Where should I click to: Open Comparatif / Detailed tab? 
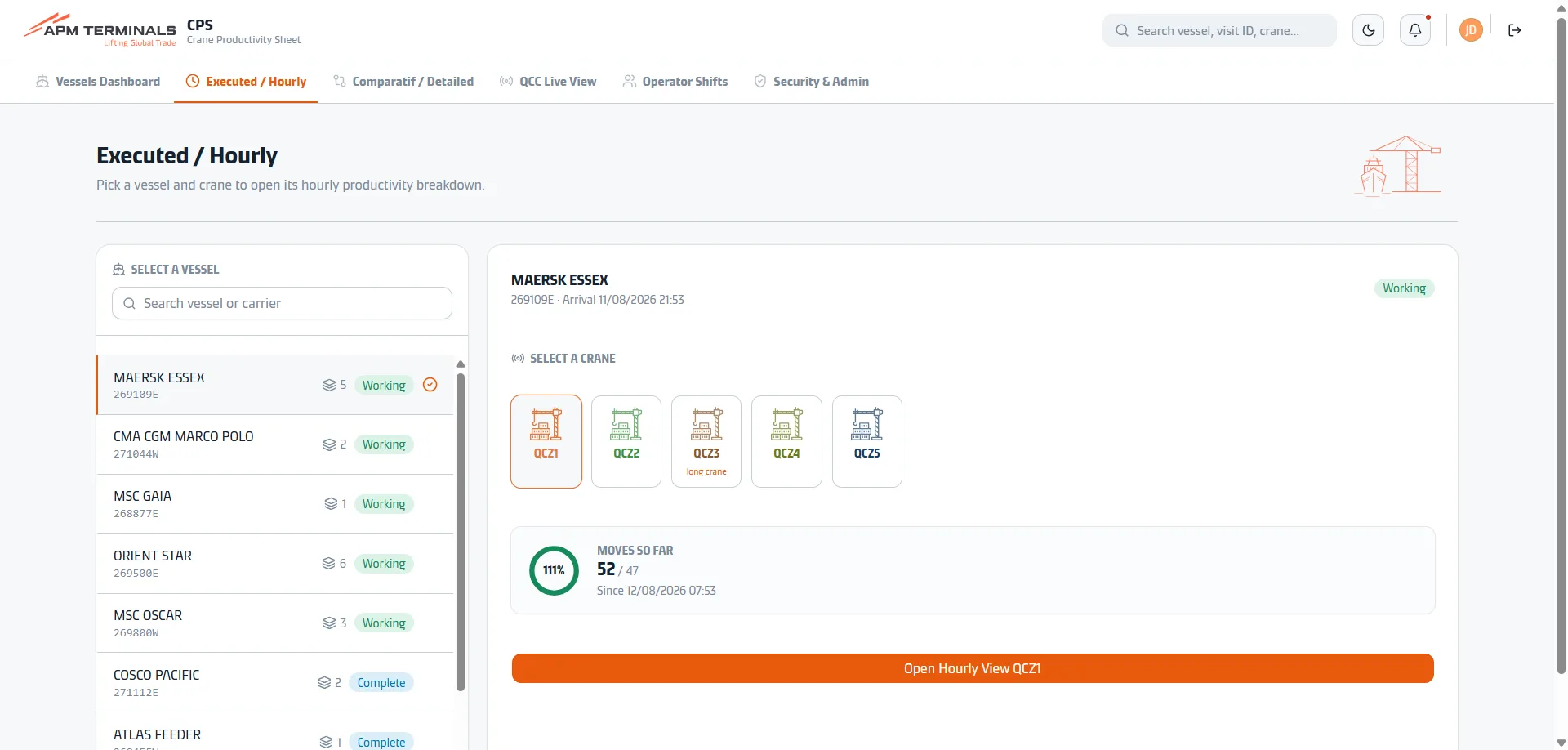(x=403, y=82)
